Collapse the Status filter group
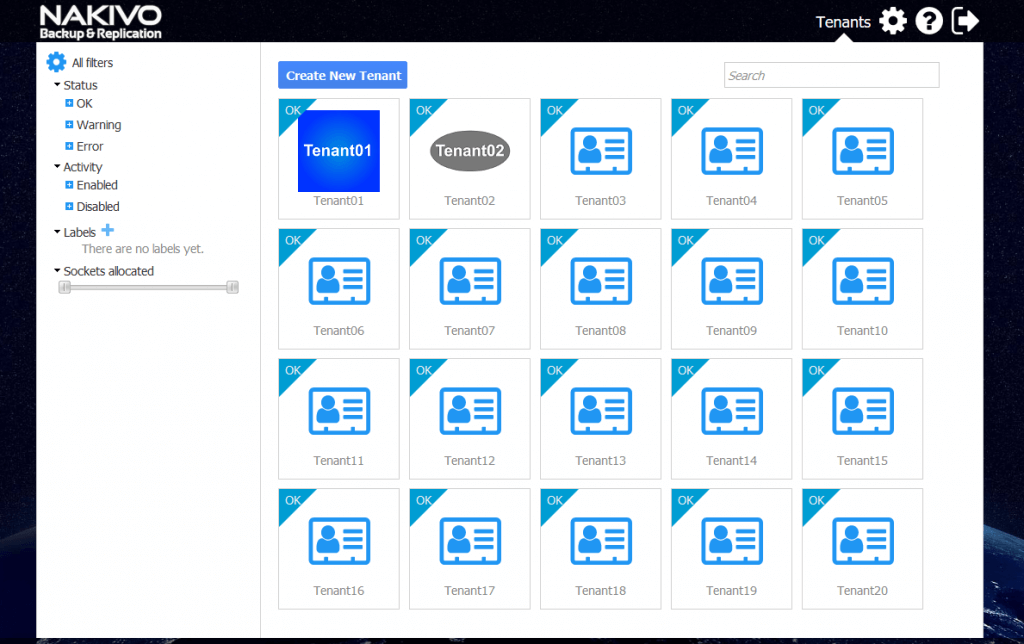 coord(57,85)
